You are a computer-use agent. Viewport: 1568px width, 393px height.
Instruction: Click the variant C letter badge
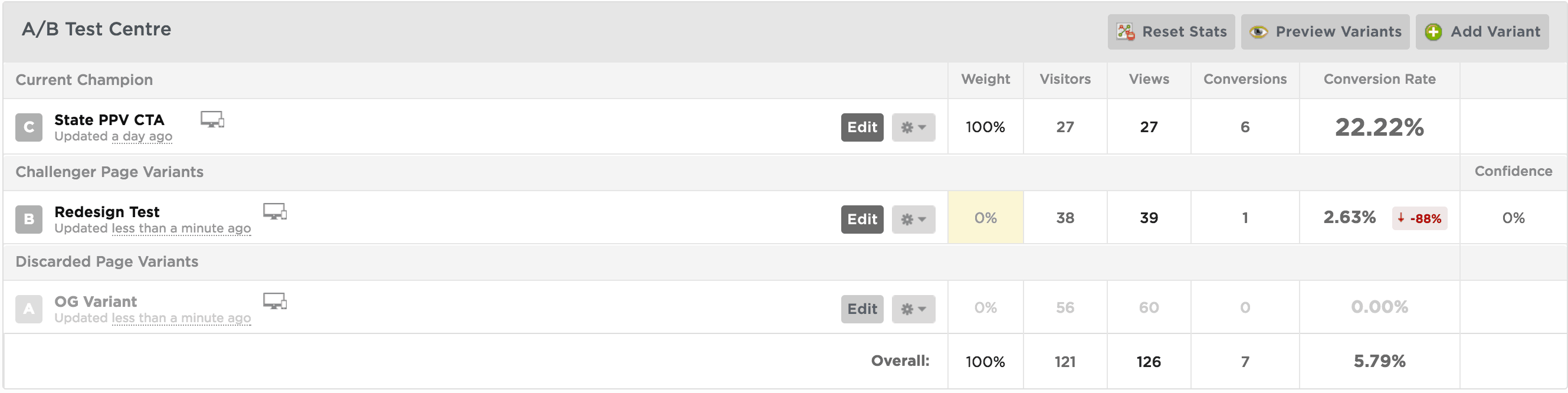(x=28, y=127)
